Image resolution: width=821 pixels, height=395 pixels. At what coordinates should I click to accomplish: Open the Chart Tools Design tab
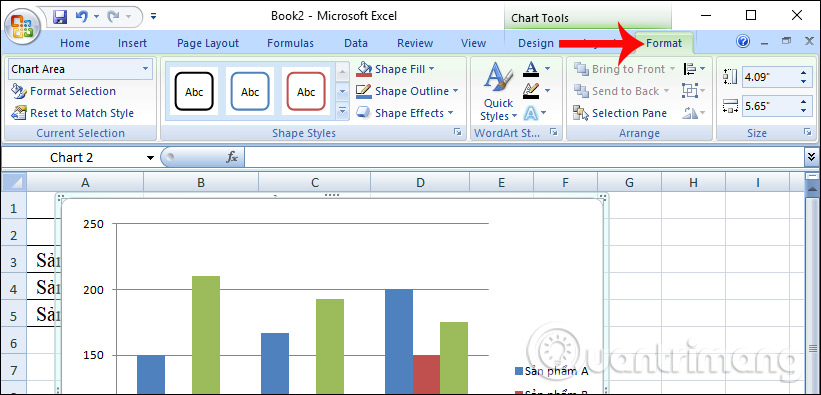[536, 43]
